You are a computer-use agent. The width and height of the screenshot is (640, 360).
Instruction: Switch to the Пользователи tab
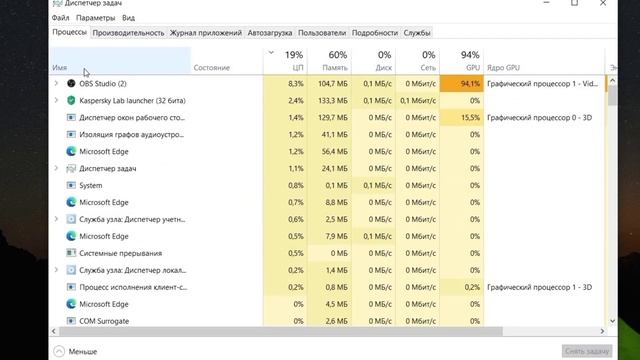click(322, 33)
